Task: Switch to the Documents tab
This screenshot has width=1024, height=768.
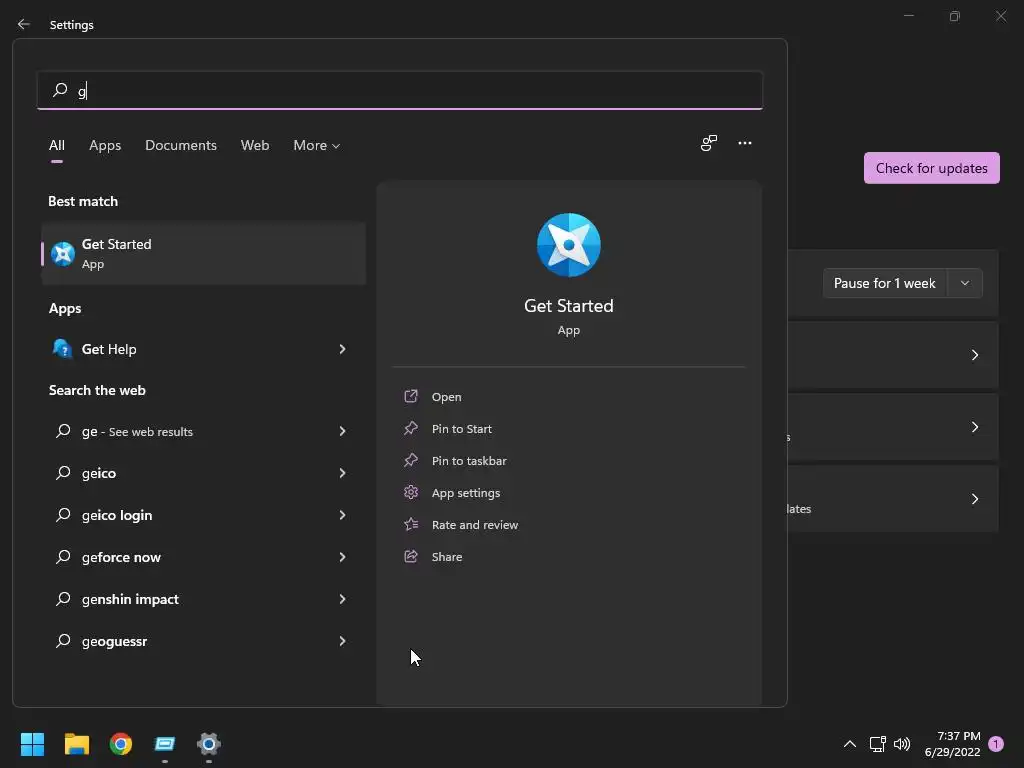Action: (x=181, y=145)
